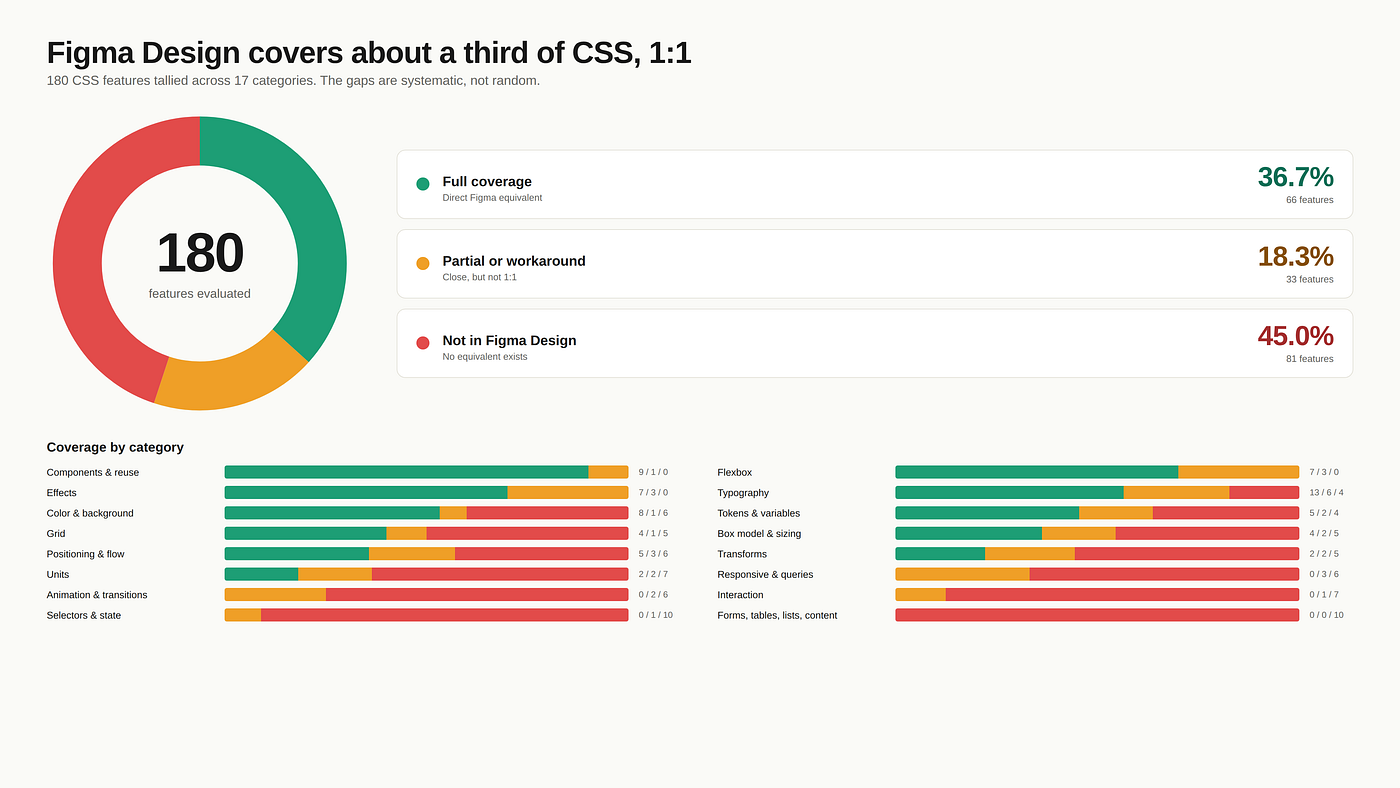
Task: Click the 18.3% value
Action: [x=1295, y=256]
